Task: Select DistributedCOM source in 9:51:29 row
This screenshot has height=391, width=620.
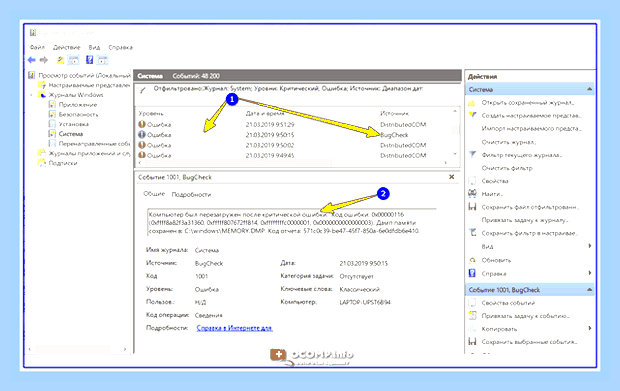Action: [x=403, y=125]
